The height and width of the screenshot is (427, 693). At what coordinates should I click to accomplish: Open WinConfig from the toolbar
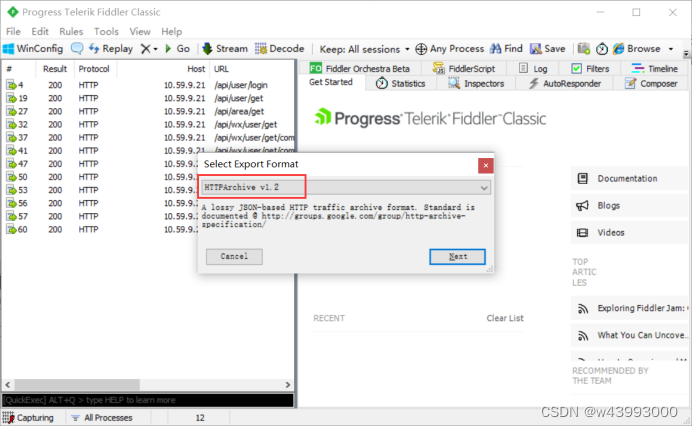point(33,49)
